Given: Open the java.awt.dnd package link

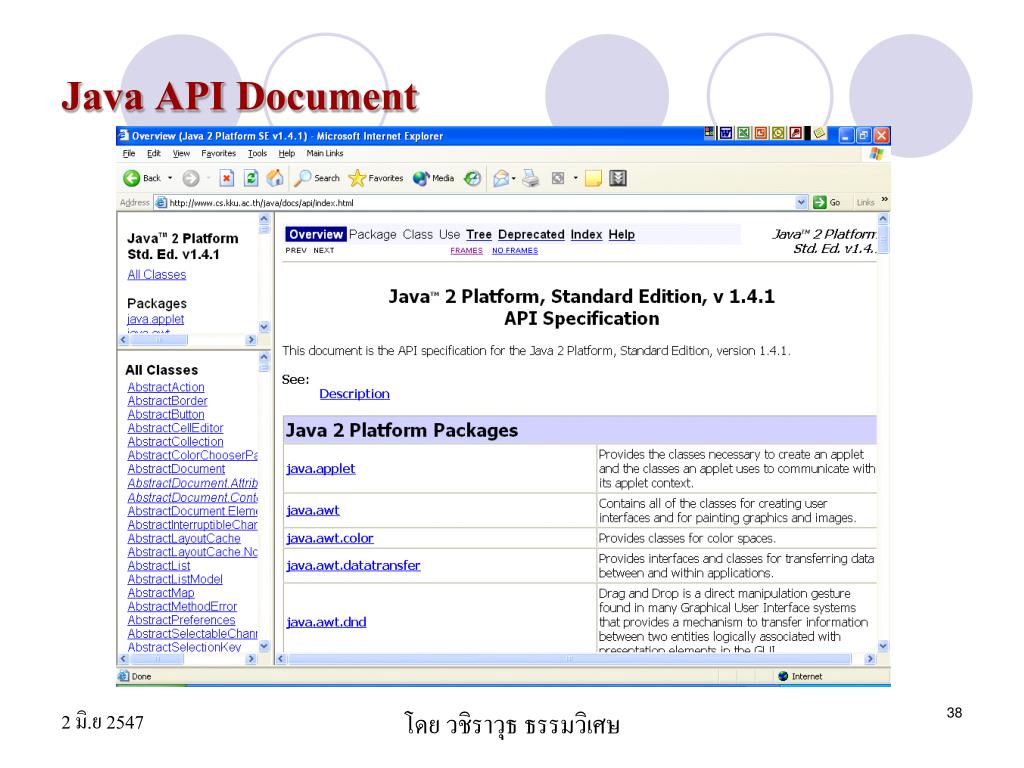Looking at the screenshot, I should (327, 622).
